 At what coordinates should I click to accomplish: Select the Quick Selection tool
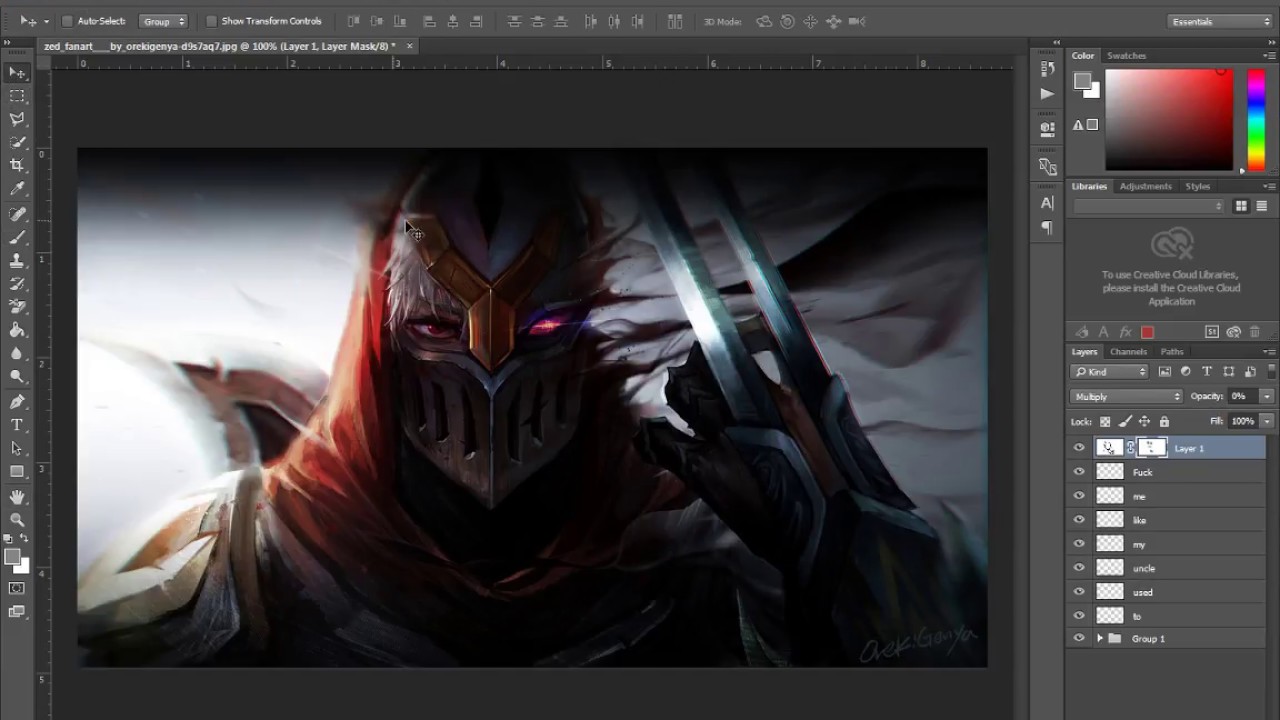(x=17, y=142)
